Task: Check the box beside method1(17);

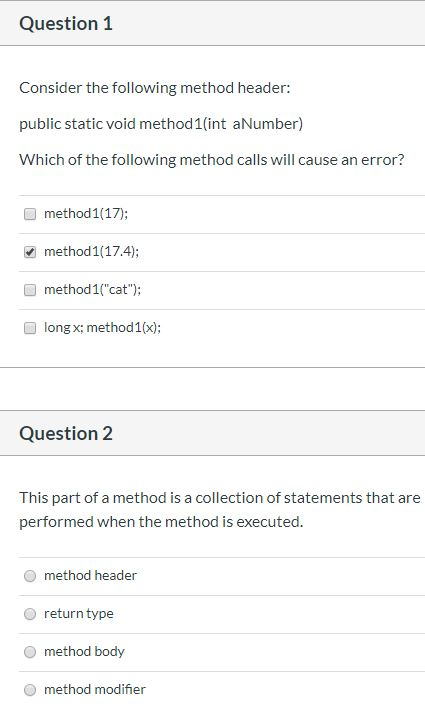Action: (30, 214)
